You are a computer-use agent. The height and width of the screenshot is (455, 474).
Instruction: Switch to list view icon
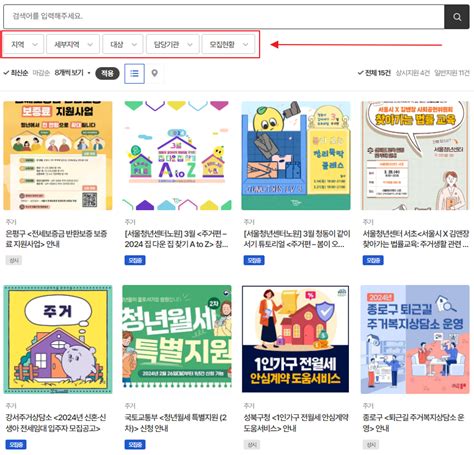pyautogui.click(x=134, y=73)
